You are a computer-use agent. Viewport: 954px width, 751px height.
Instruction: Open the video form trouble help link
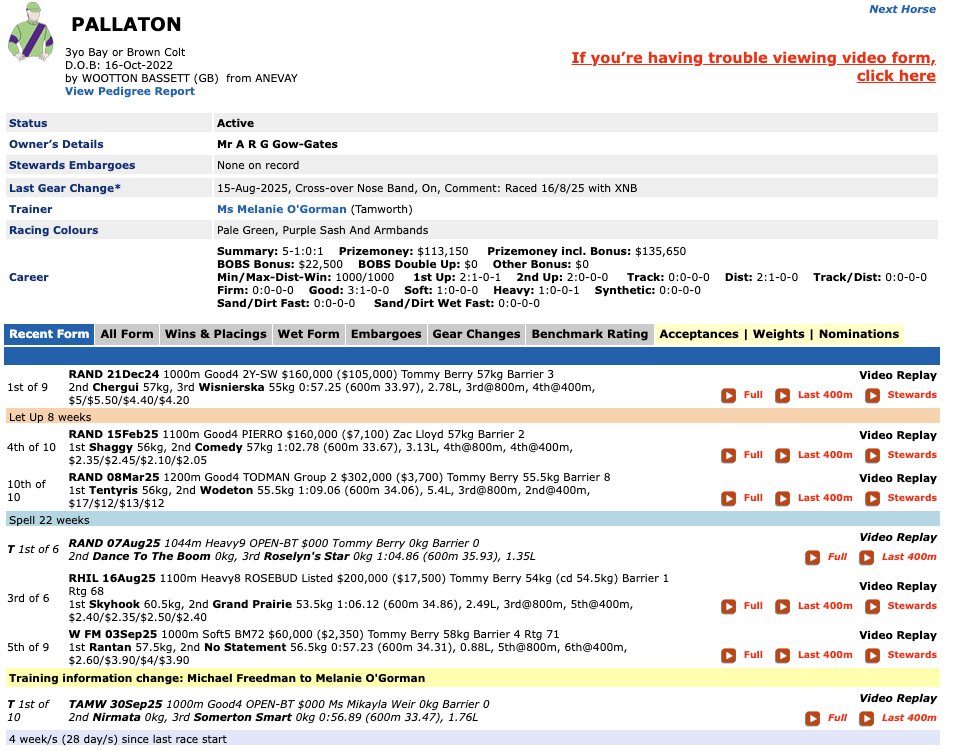point(753,67)
